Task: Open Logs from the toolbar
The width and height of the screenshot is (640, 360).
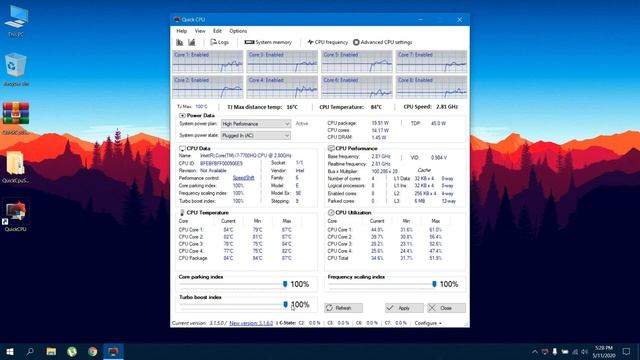Action: (x=219, y=42)
